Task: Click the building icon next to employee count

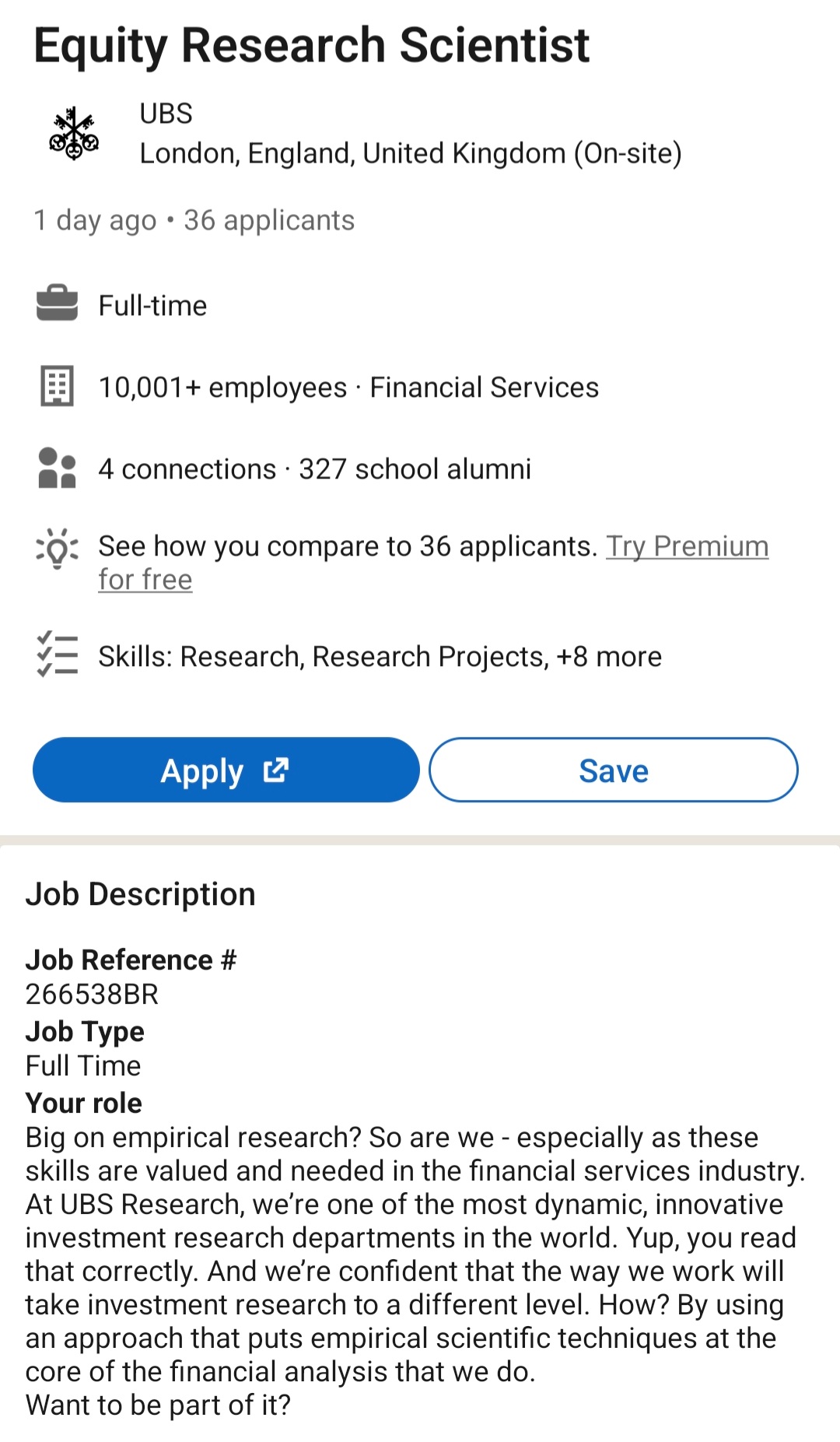Action: point(57,385)
